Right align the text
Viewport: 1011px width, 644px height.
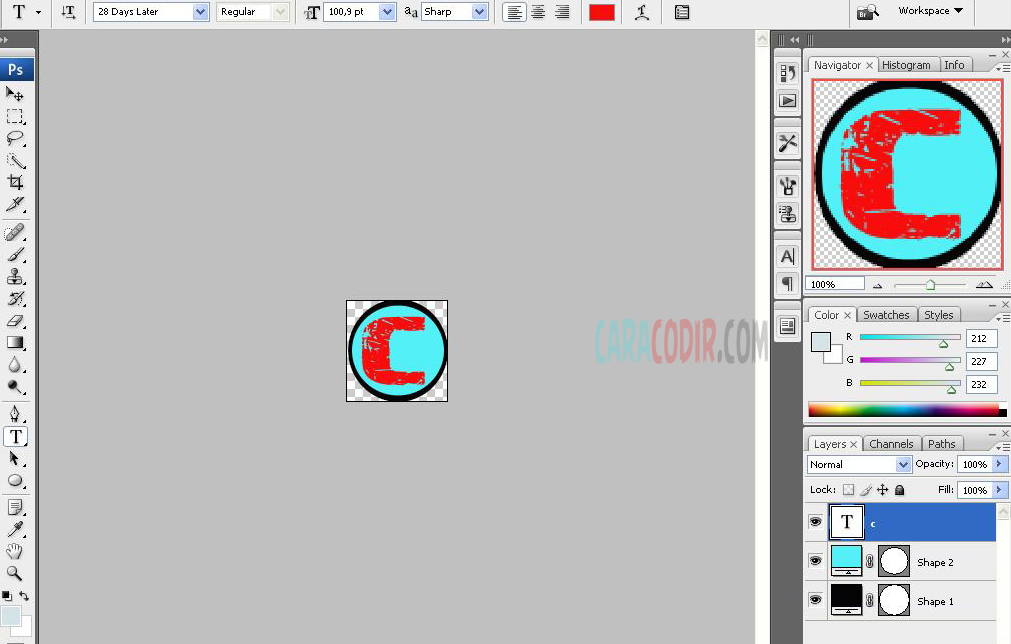click(562, 12)
